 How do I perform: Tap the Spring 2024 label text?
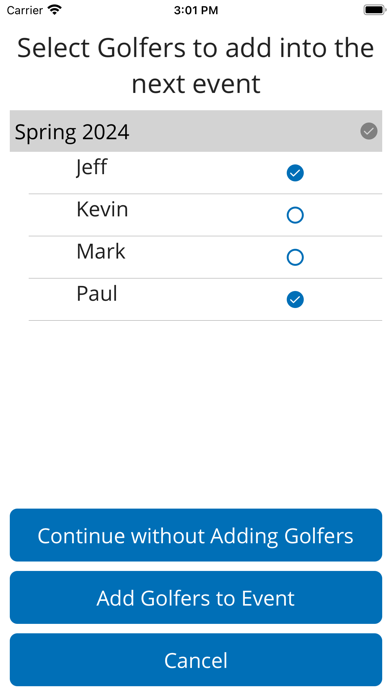click(x=72, y=132)
